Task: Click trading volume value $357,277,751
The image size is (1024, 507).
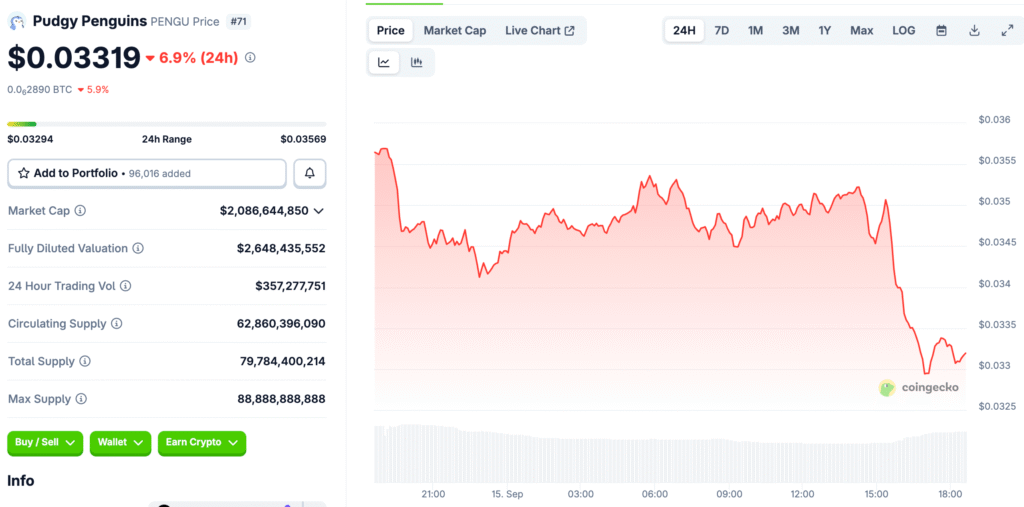Action: [x=291, y=286]
